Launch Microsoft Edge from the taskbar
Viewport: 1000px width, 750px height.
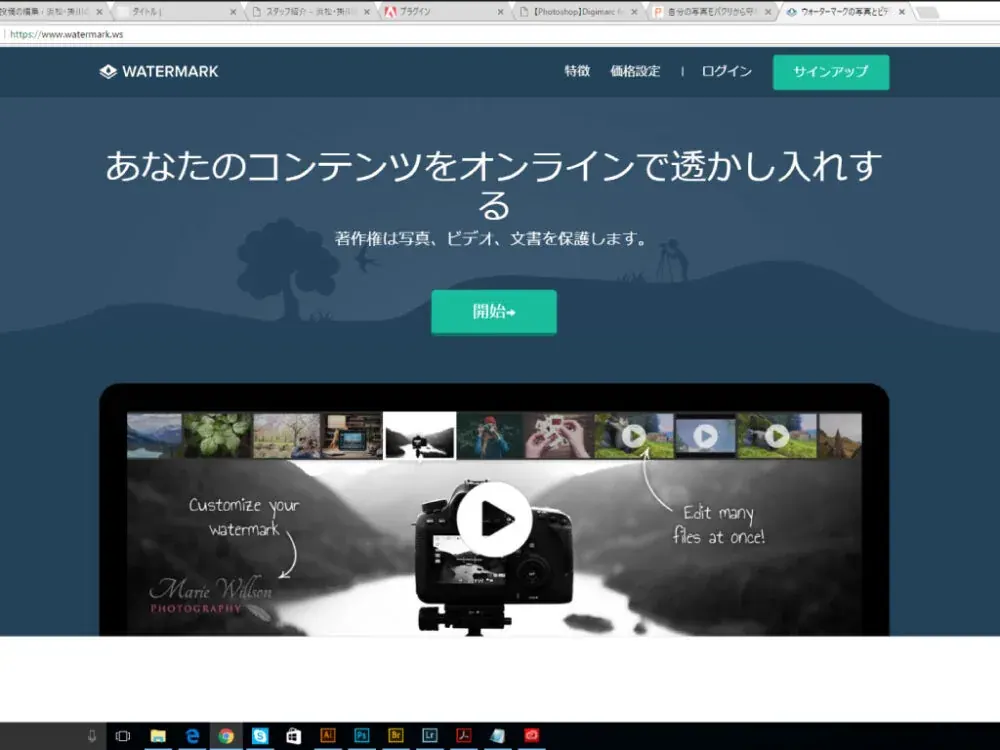[x=192, y=736]
